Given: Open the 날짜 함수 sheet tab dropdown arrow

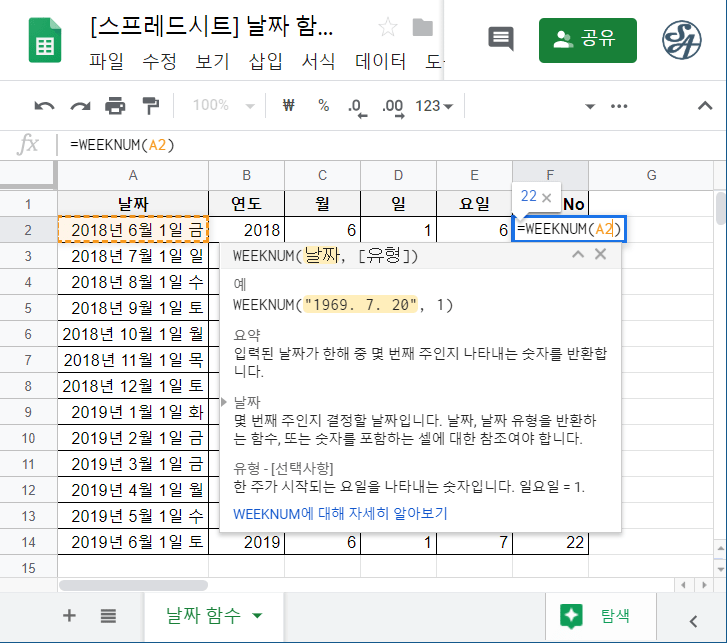Looking at the screenshot, I should click(258, 616).
